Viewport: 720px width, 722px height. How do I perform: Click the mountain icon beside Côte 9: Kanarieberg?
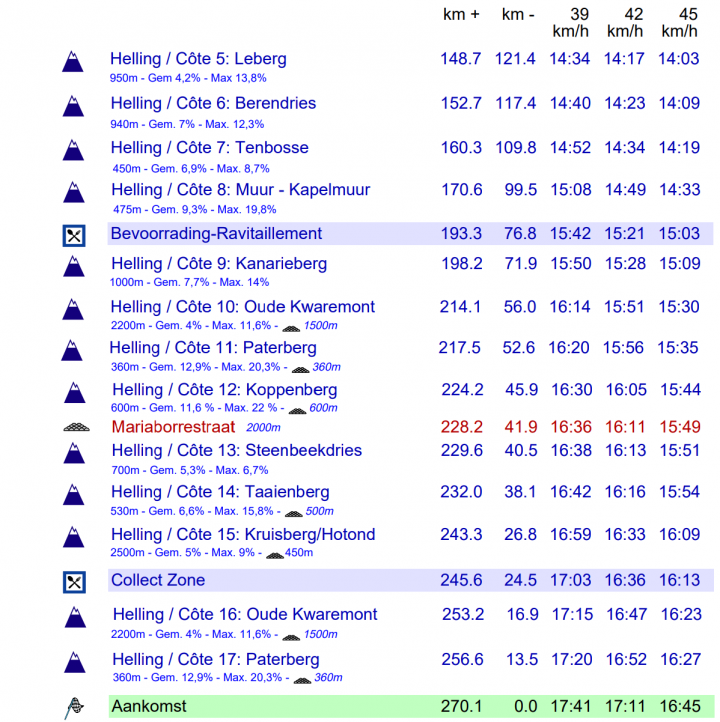(74, 266)
